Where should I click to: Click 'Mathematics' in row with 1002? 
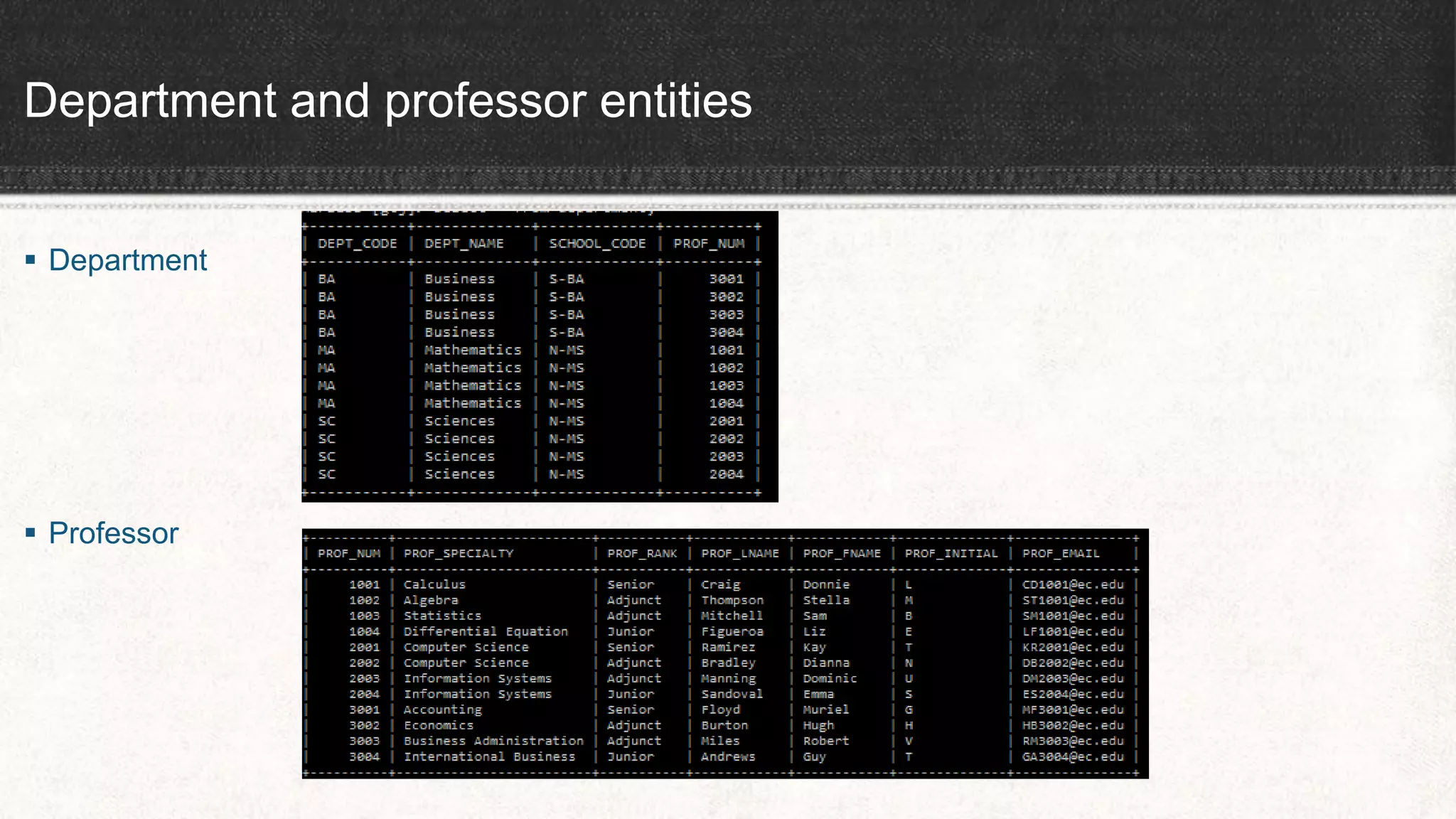pos(473,368)
